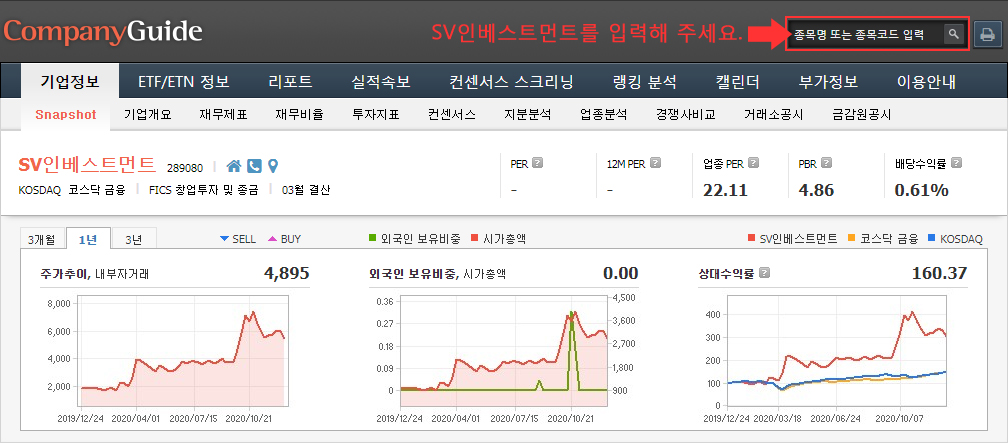This screenshot has width=1008, height=443.
Task: Switch to the 재무비율 sub-tab
Action: (299, 115)
